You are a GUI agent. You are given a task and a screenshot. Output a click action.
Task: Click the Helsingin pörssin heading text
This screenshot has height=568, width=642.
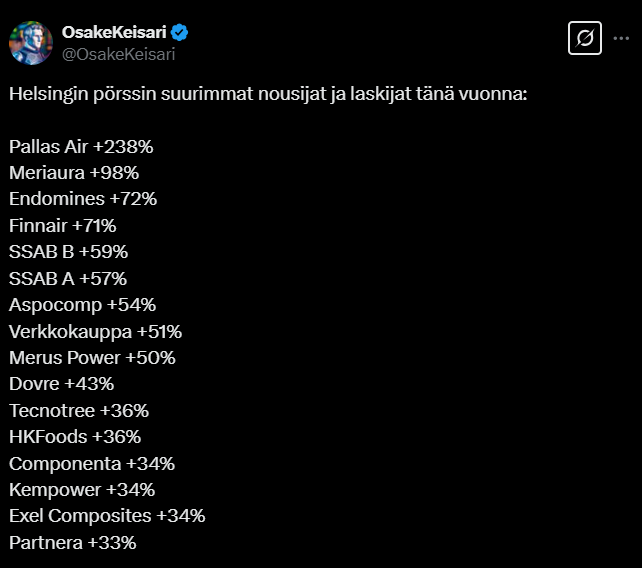[268, 94]
